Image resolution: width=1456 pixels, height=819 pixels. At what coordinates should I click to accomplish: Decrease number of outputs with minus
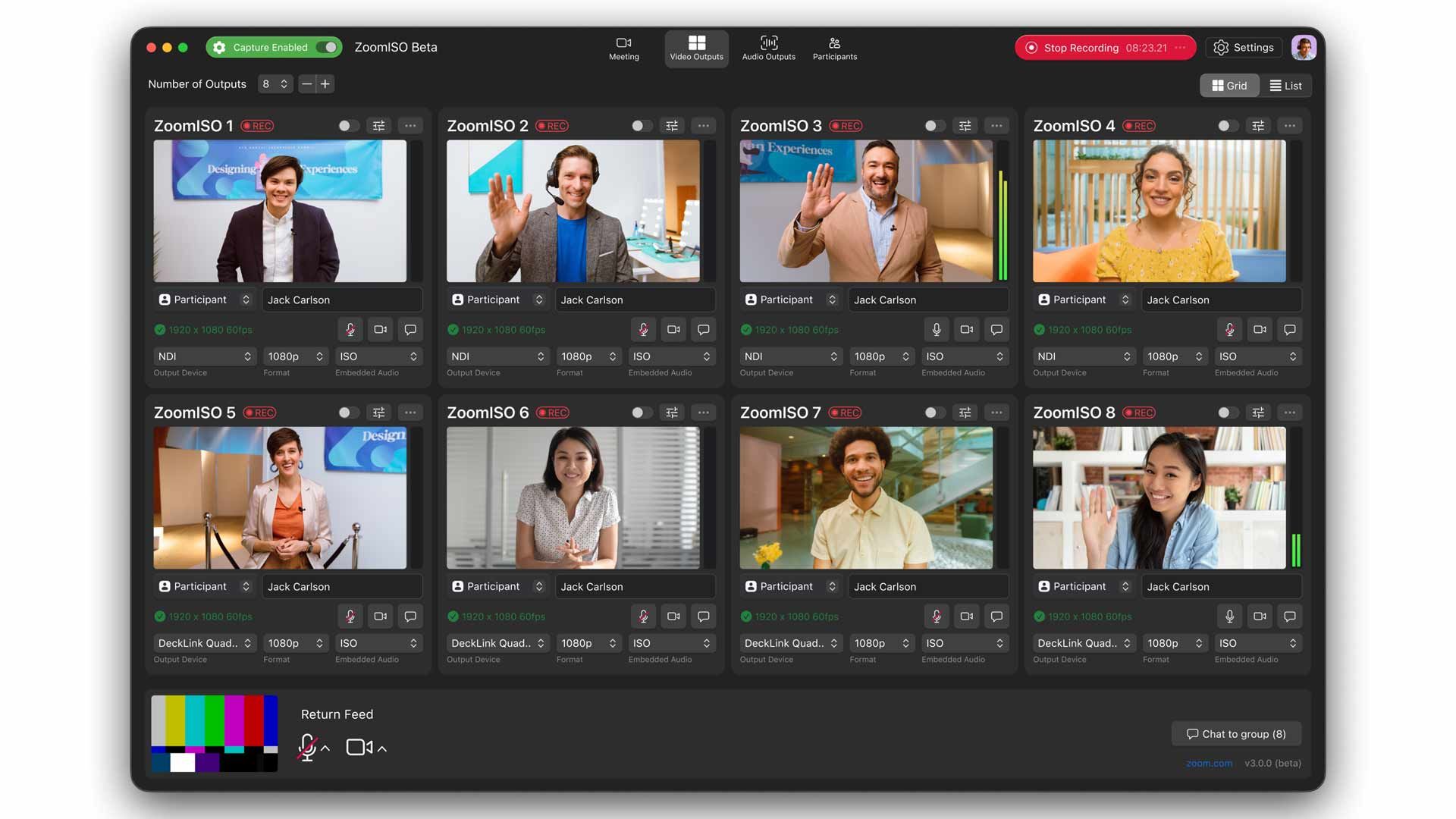tap(306, 84)
